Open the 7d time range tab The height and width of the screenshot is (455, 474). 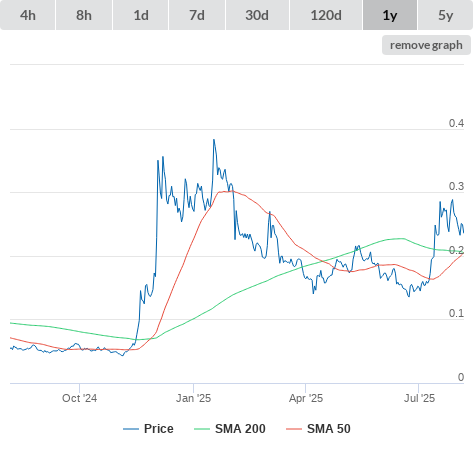click(x=197, y=15)
